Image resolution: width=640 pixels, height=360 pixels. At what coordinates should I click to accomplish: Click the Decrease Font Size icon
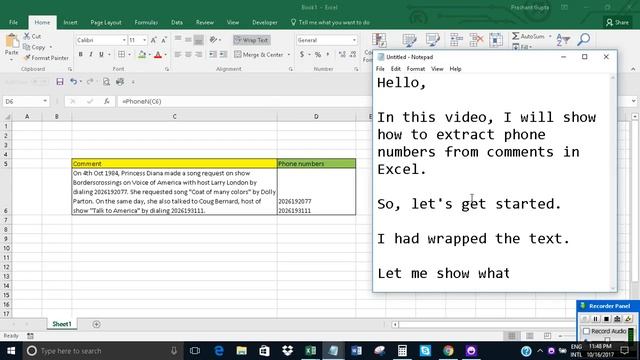(x=164, y=40)
